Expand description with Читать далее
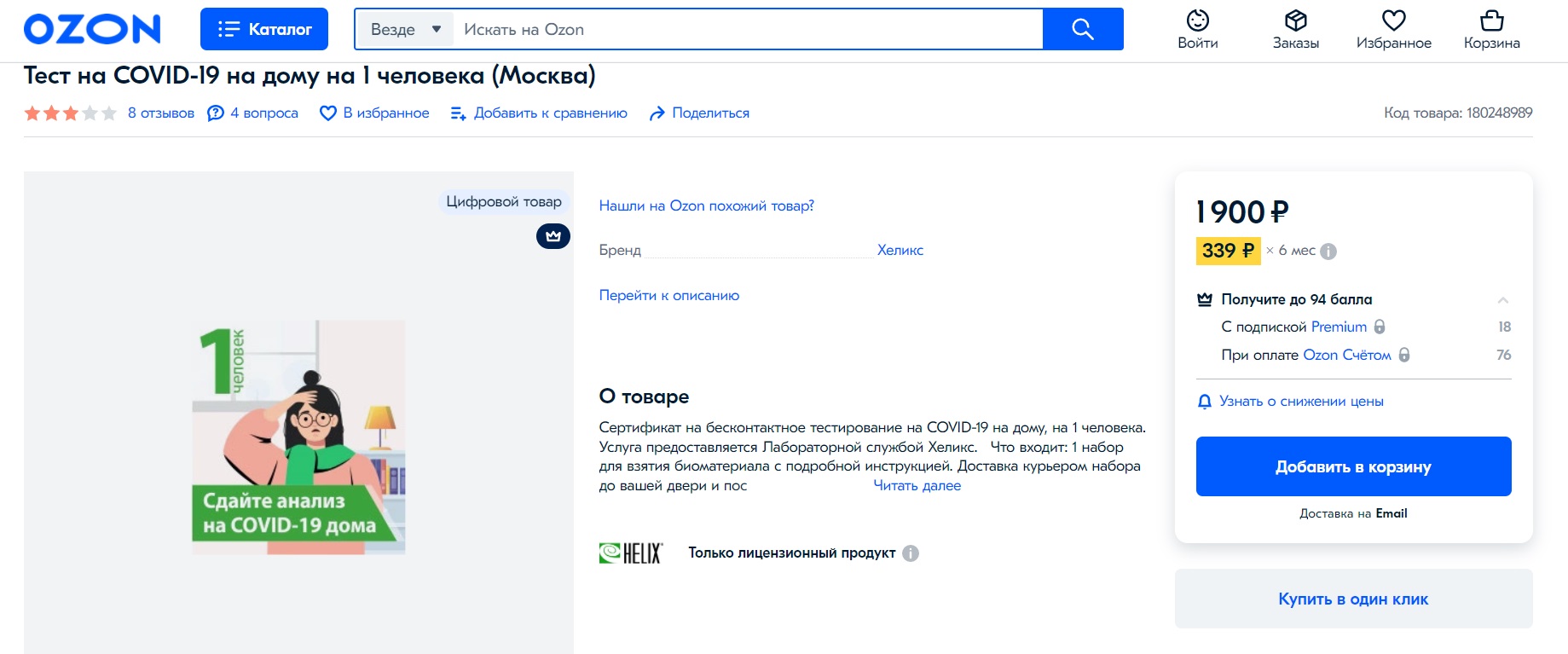The width and height of the screenshot is (1568, 654). point(917,485)
